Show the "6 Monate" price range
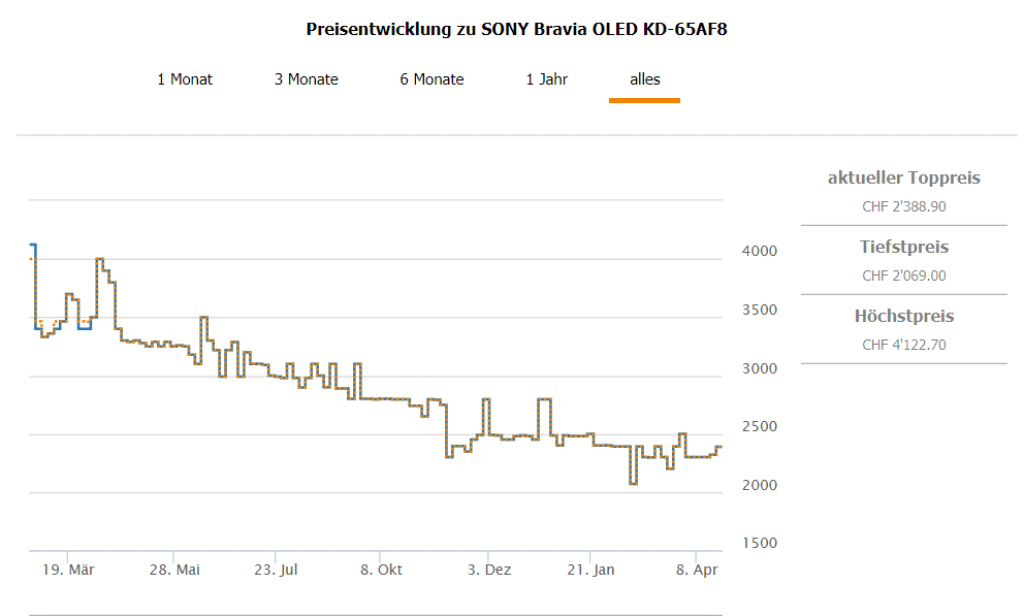Image resolution: width=1024 pixels, height=616 pixels. pyautogui.click(x=432, y=80)
